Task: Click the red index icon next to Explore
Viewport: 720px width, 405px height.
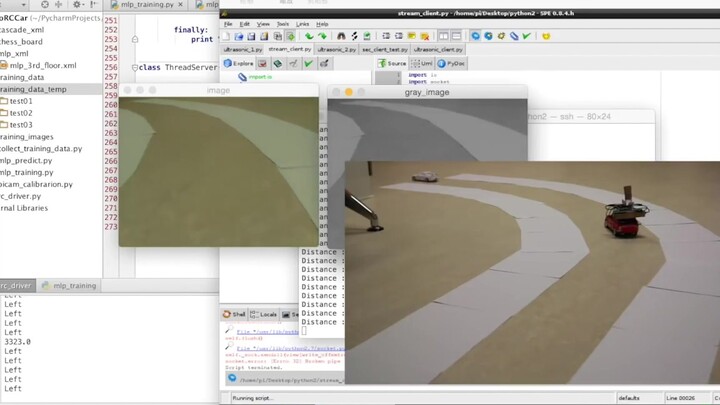Action: pyautogui.click(x=262, y=63)
